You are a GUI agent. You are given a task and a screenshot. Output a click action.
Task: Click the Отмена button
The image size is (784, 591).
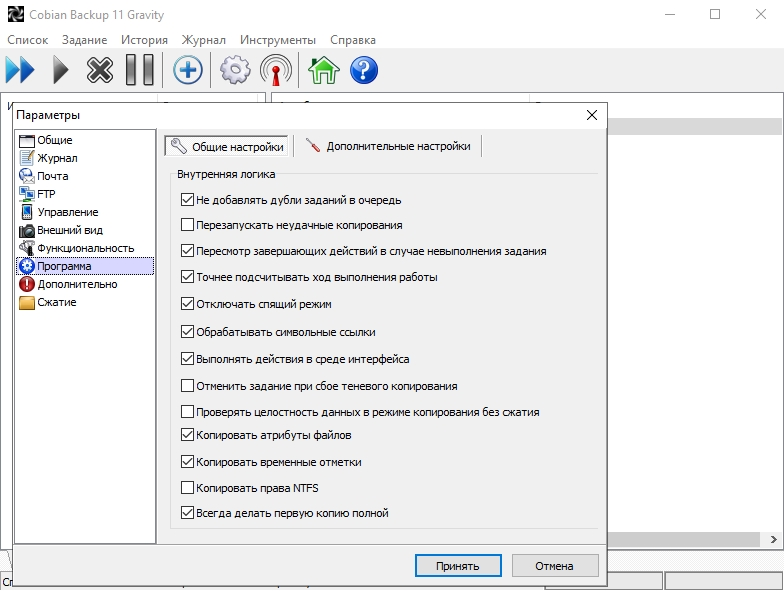tap(554, 566)
